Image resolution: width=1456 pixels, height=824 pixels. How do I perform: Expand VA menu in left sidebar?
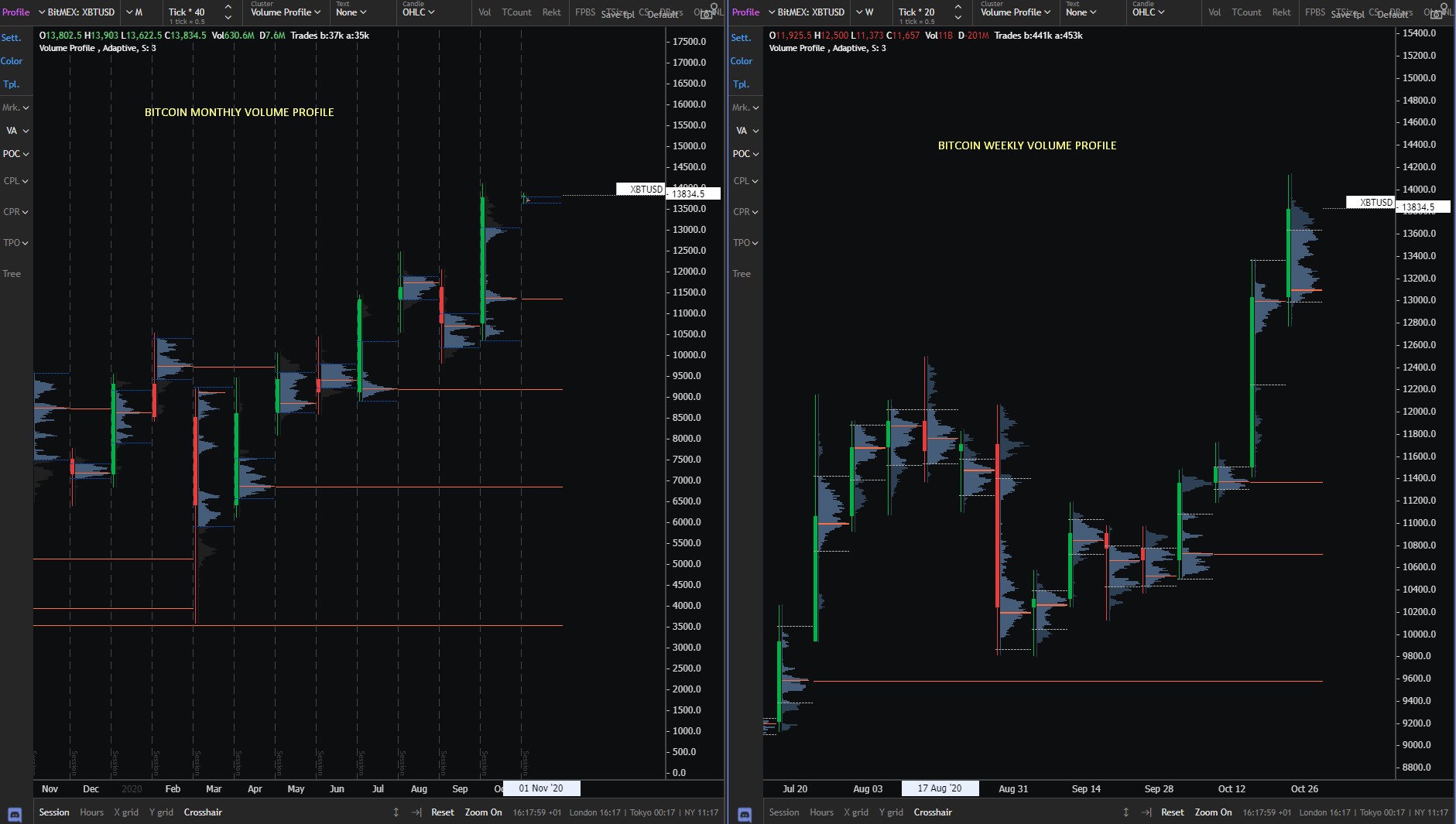pyautogui.click(x=17, y=131)
